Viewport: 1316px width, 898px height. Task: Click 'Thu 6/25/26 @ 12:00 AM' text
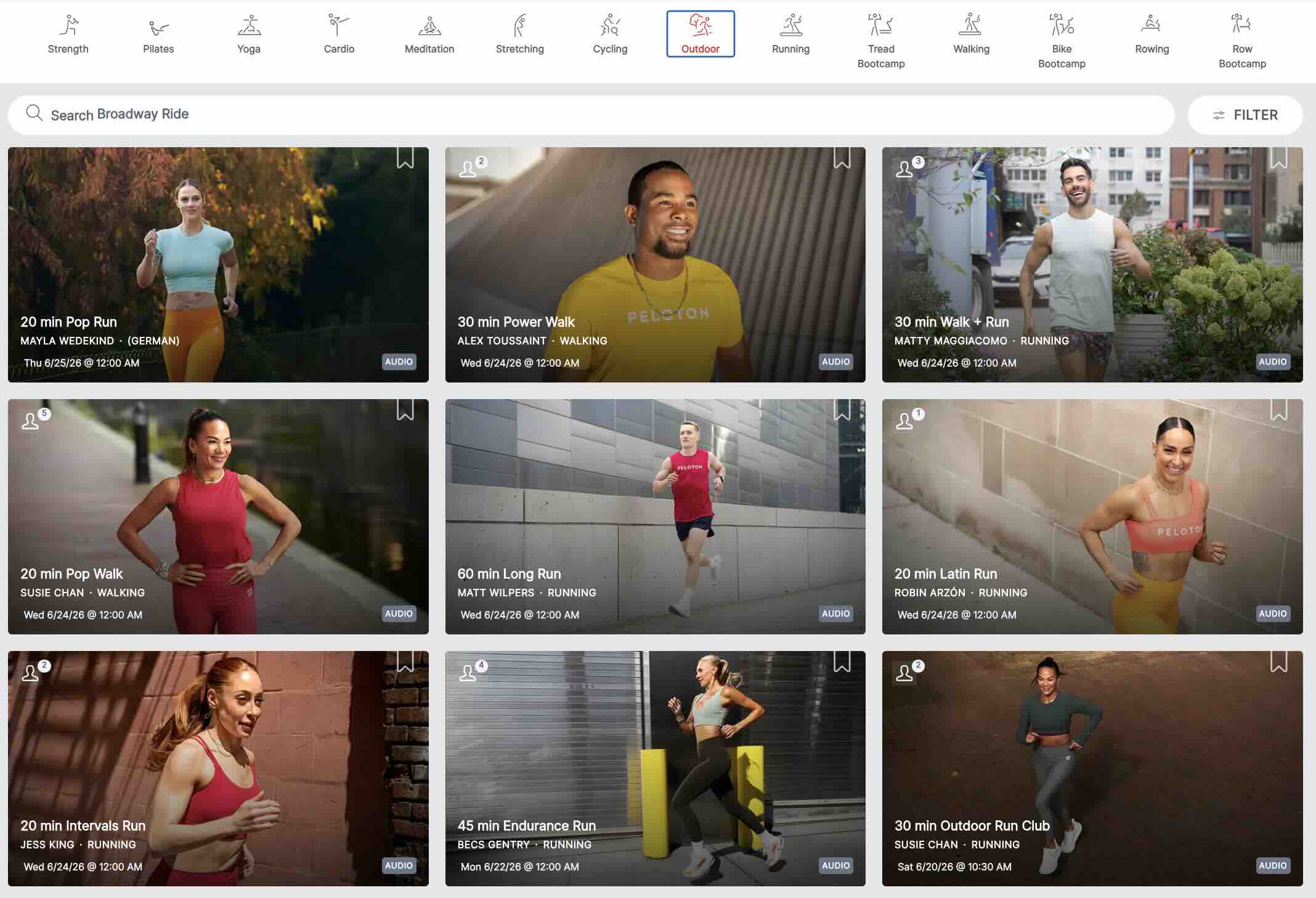click(x=81, y=363)
